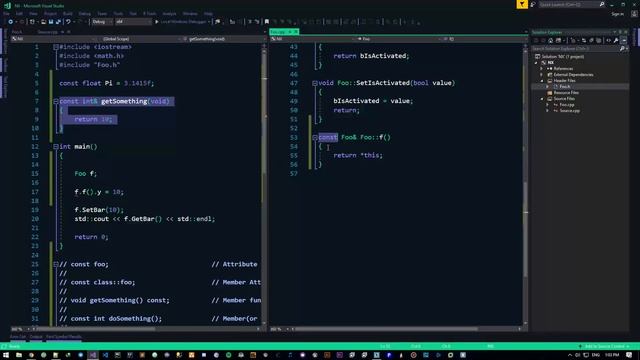This screenshot has width=640, height=360.
Task: Click Solution Explorer View Code icon
Action: pos(608,40)
